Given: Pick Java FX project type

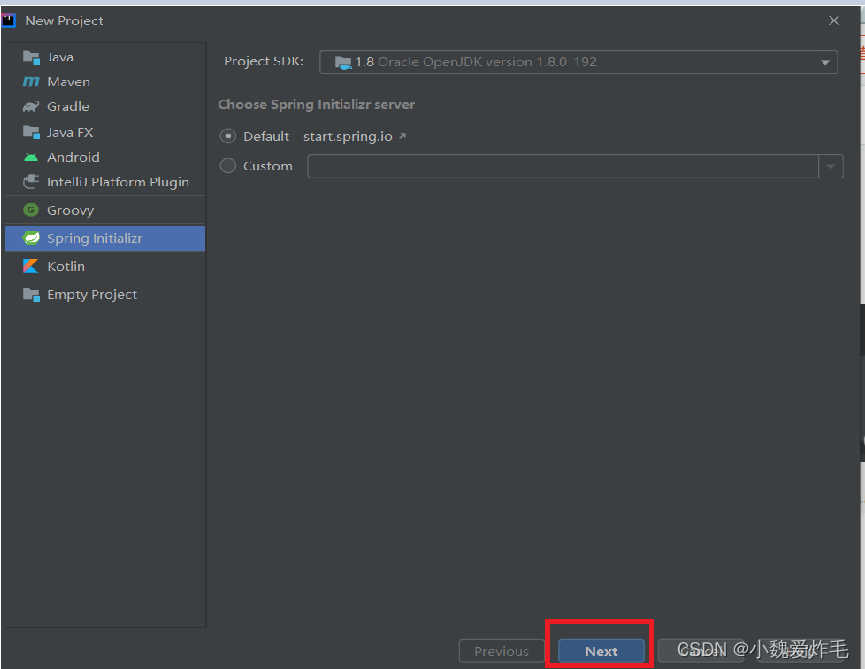Looking at the screenshot, I should tap(105, 132).
